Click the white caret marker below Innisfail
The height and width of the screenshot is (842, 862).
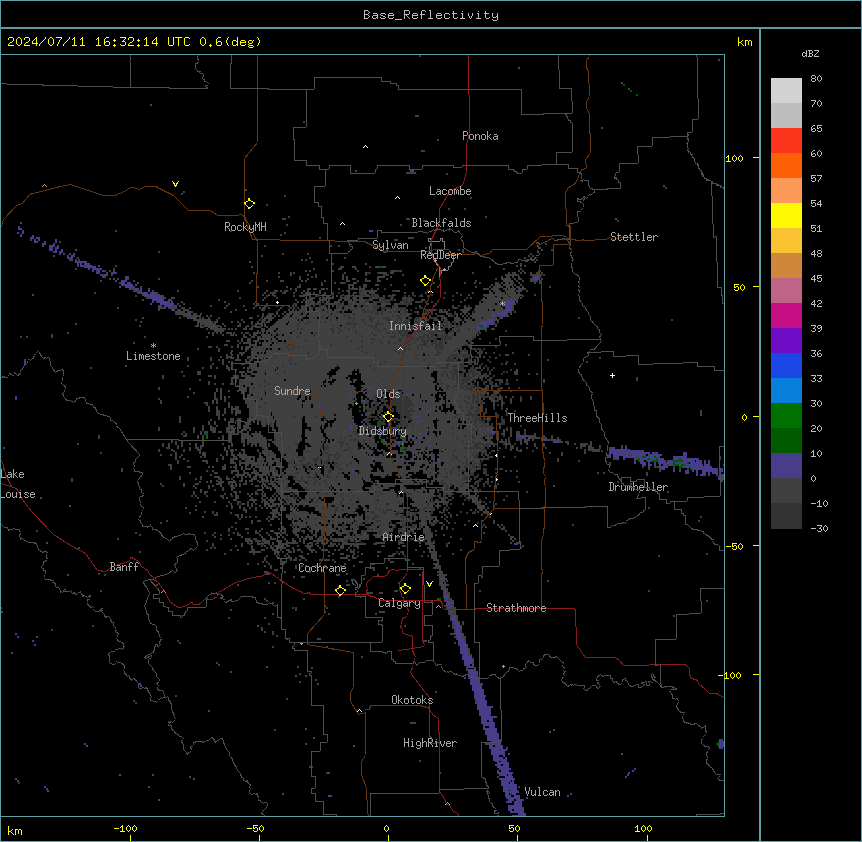400,348
